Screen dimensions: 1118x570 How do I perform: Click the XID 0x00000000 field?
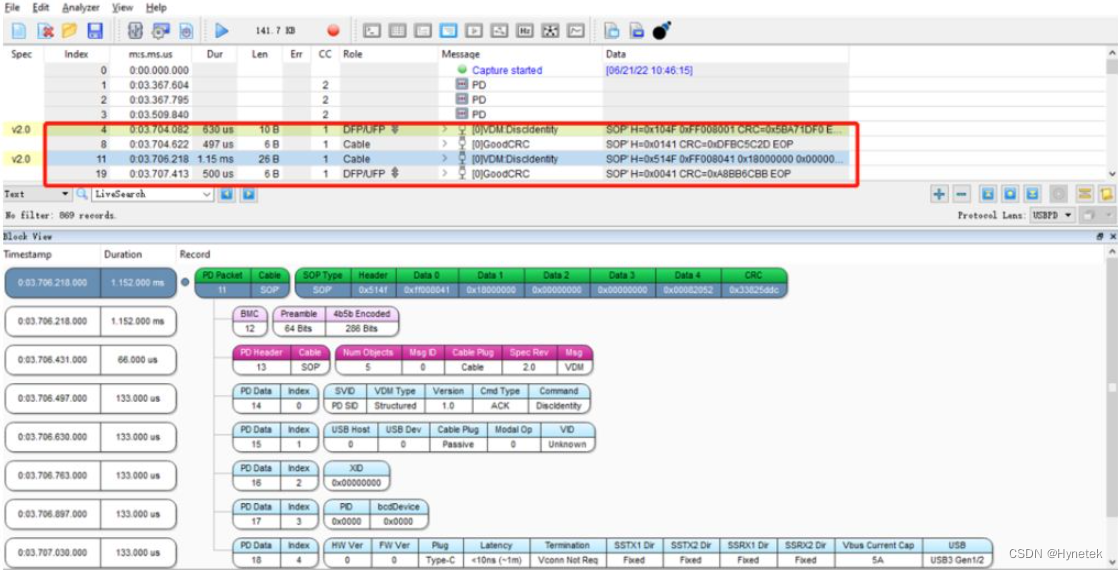(x=357, y=475)
